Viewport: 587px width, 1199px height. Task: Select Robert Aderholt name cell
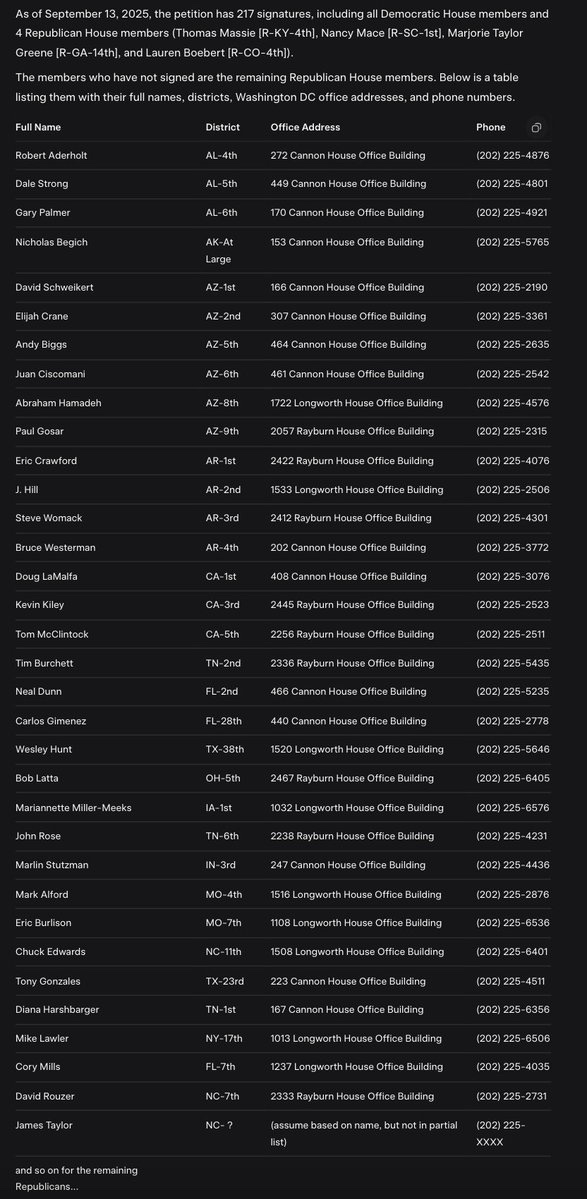[x=51, y=155]
